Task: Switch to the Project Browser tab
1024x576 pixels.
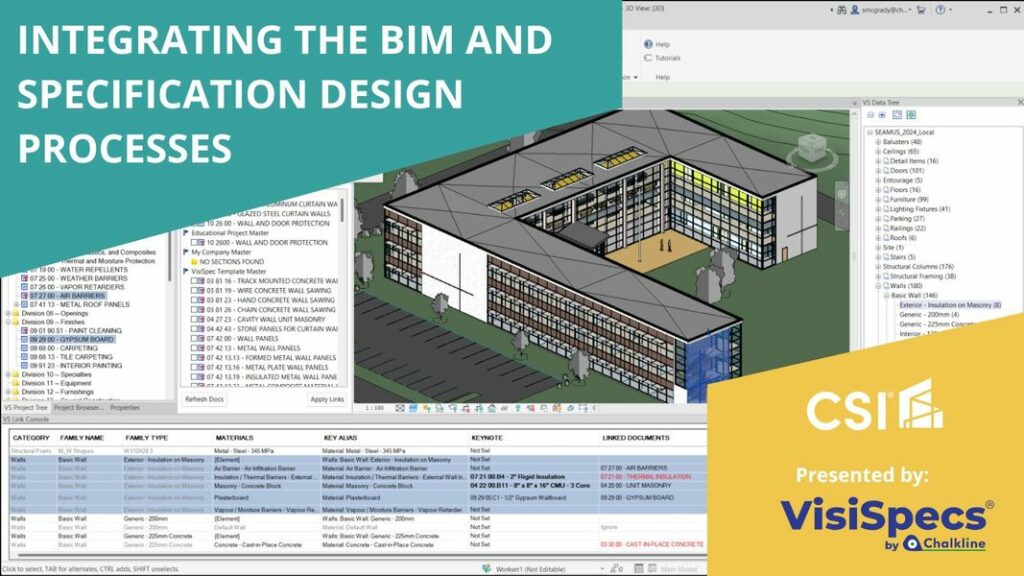Action: (78, 407)
